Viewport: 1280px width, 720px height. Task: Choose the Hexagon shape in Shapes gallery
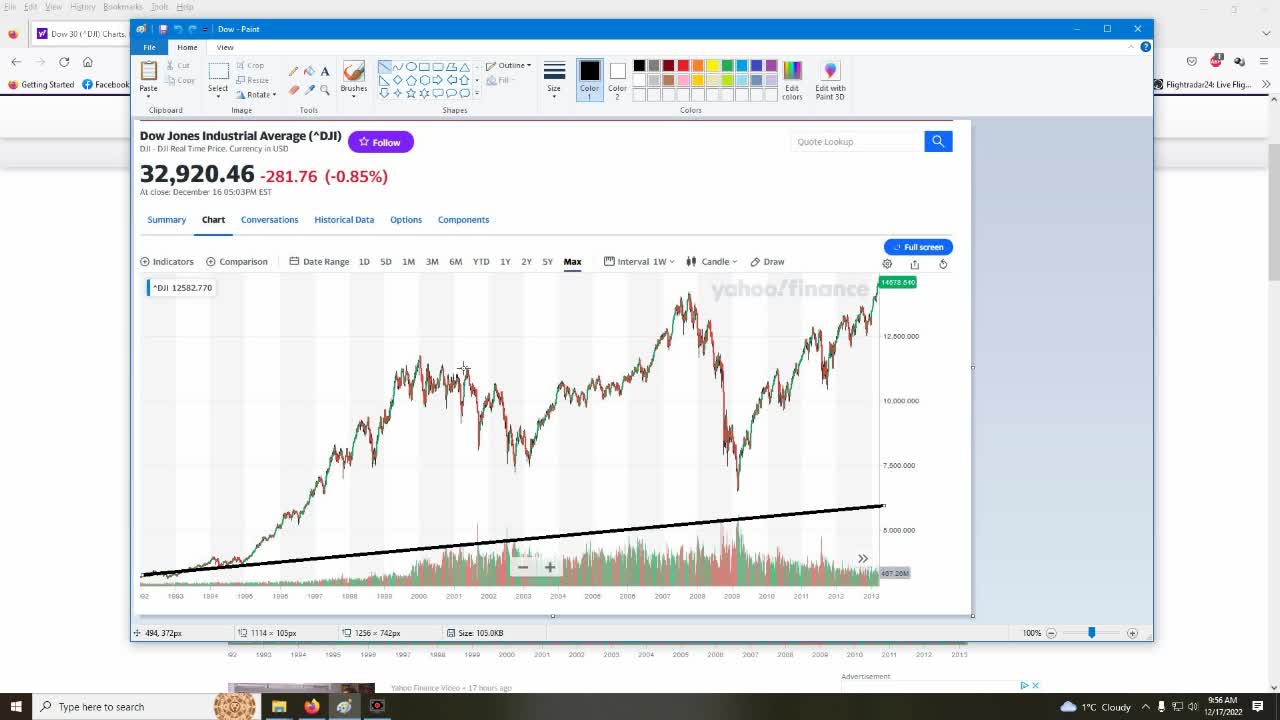pyautogui.click(x=424, y=80)
